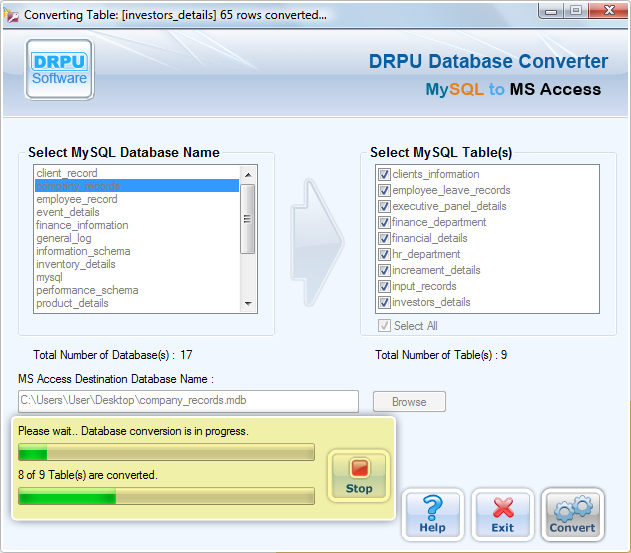Click the Exit button with red X

point(503,515)
